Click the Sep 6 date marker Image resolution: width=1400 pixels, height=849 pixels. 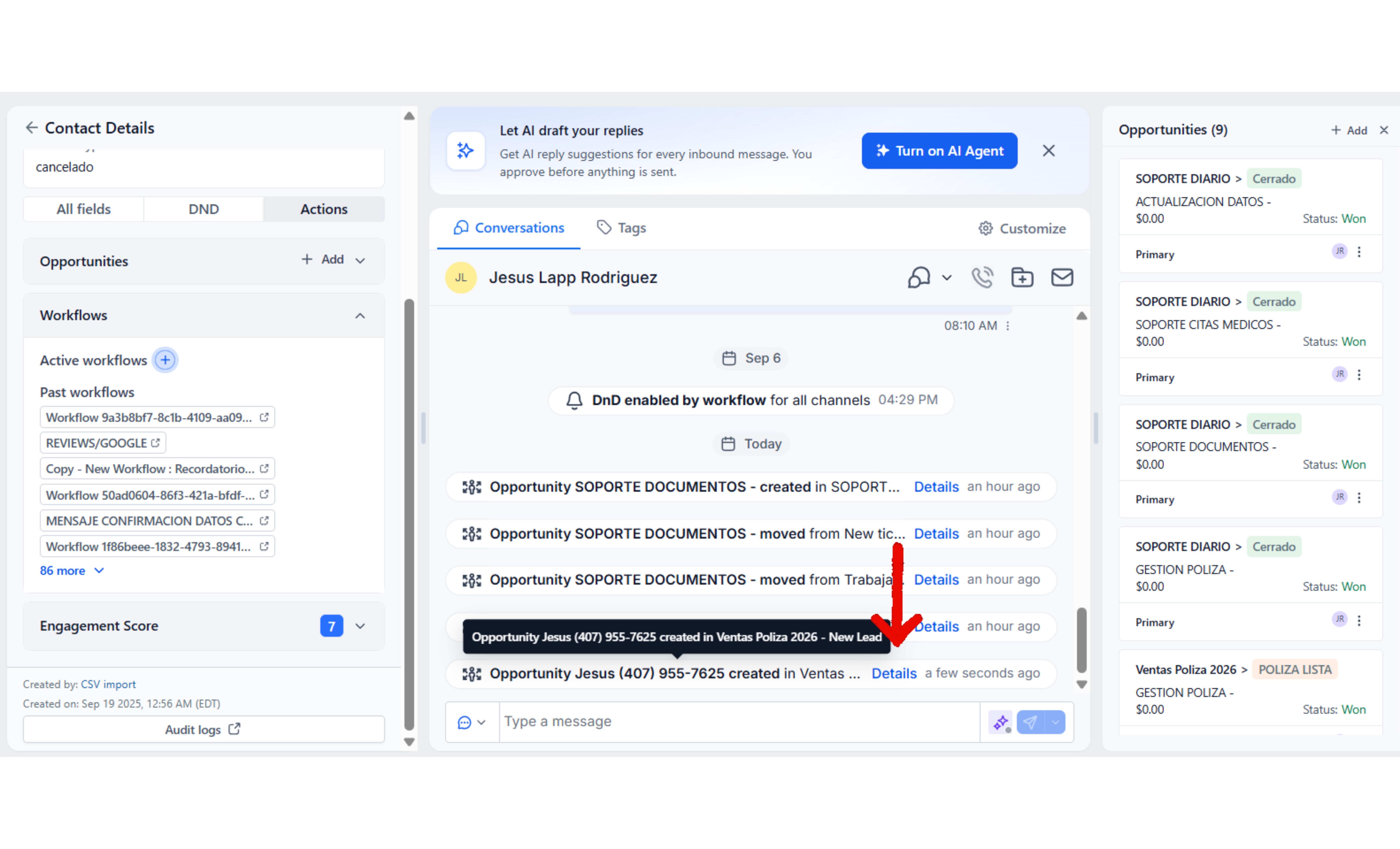click(751, 358)
